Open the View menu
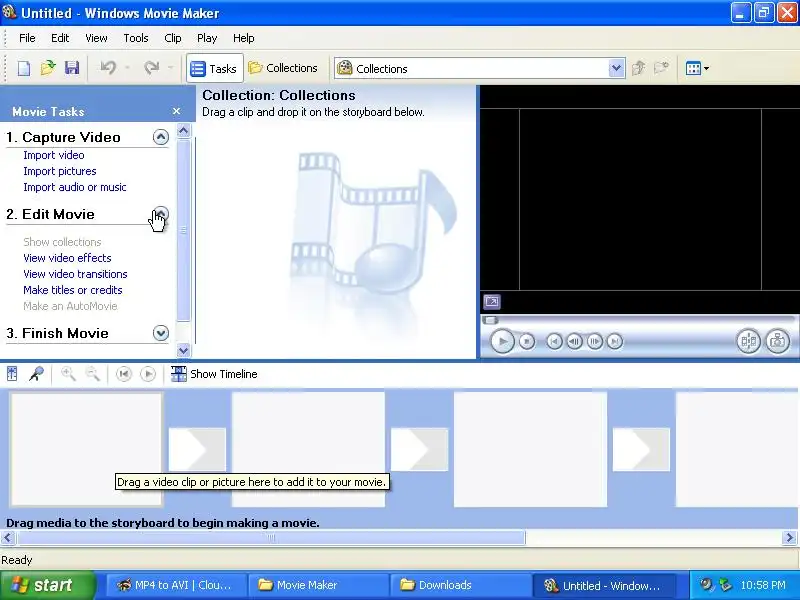This screenshot has width=800, height=600. 96,38
